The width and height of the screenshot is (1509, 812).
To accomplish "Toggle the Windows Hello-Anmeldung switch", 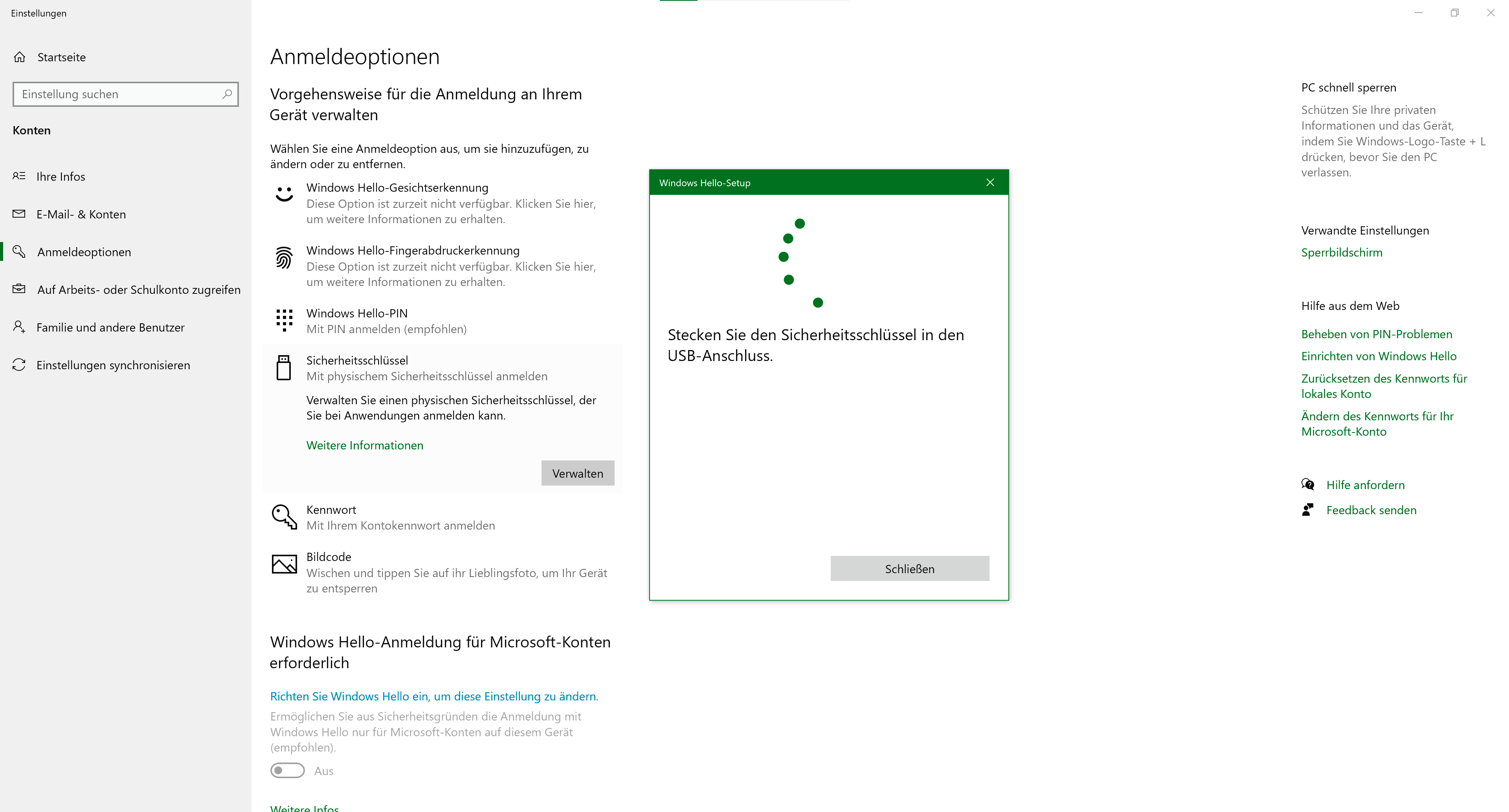I will [287, 770].
